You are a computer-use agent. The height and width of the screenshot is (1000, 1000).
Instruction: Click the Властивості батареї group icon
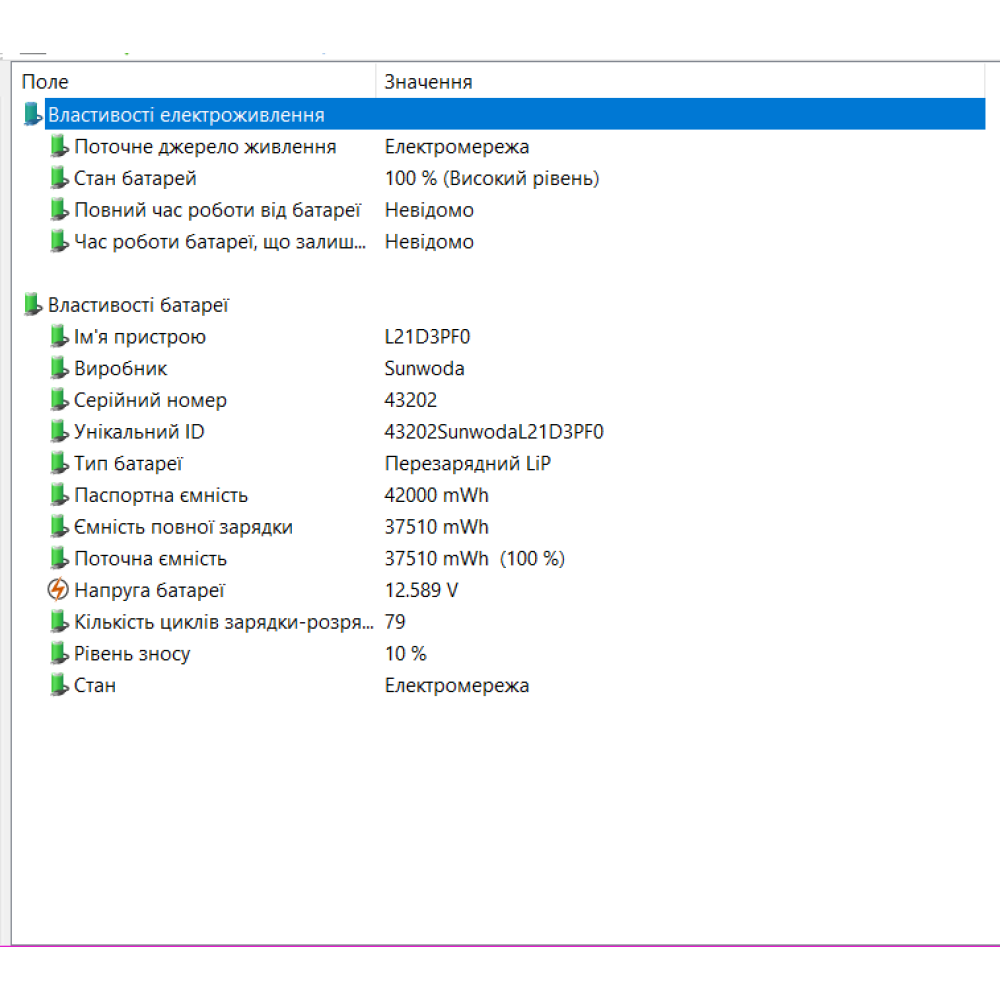tap(33, 305)
